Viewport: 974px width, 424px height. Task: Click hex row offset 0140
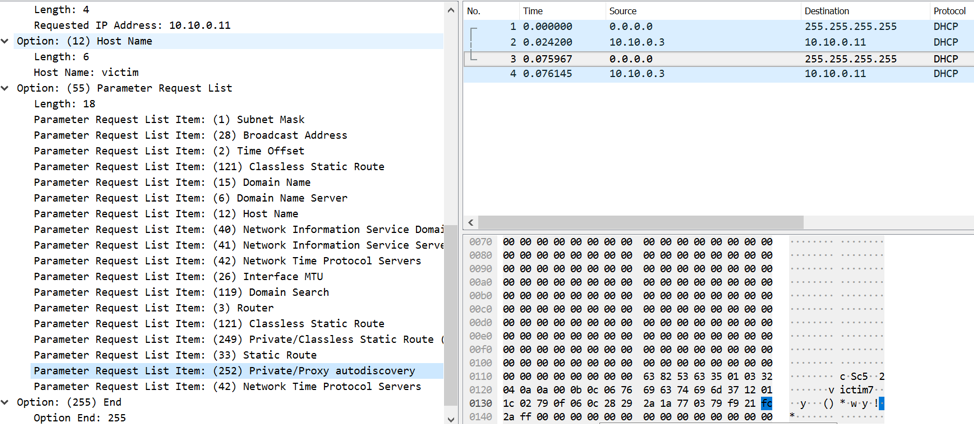tap(482, 416)
